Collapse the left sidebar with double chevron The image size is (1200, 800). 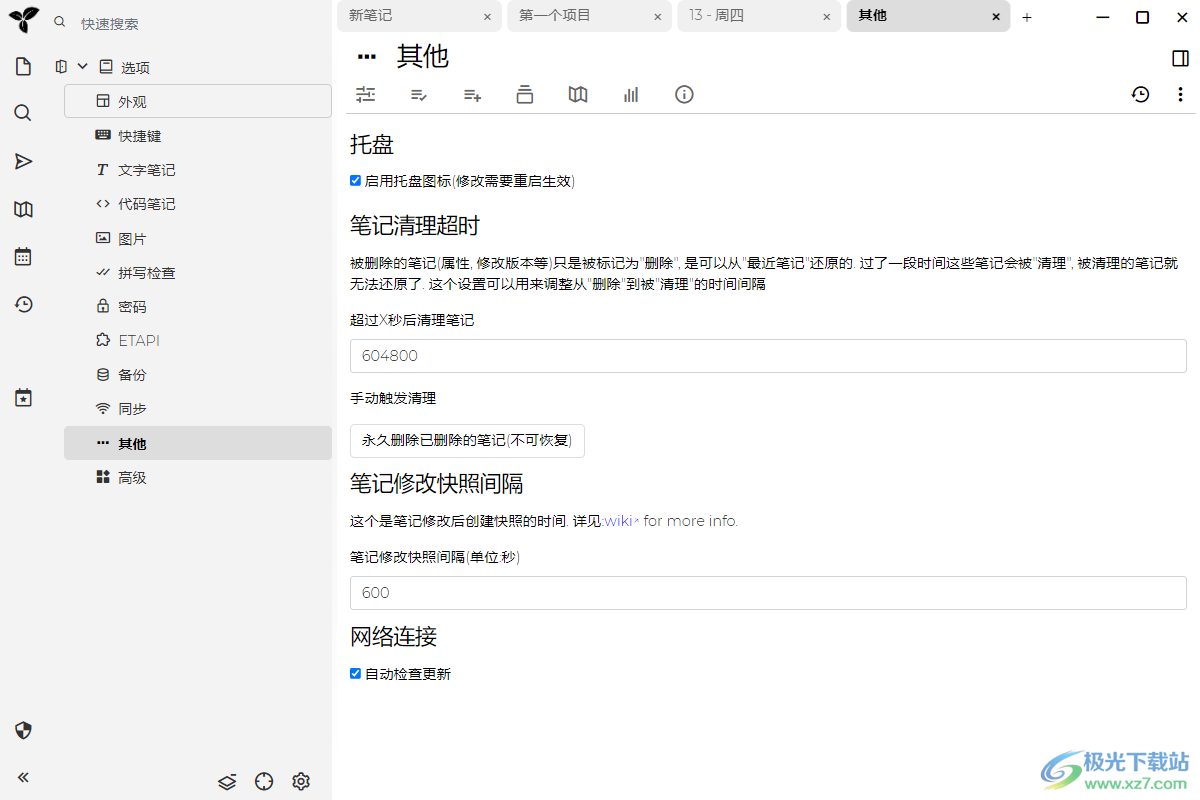click(x=23, y=777)
